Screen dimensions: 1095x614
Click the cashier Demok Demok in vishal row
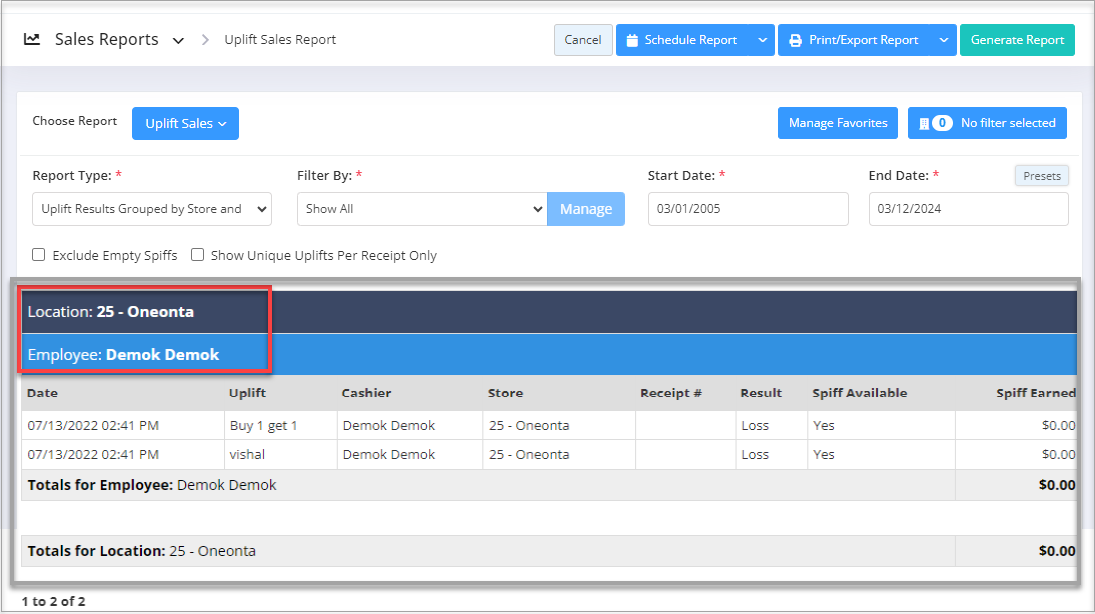pos(389,454)
